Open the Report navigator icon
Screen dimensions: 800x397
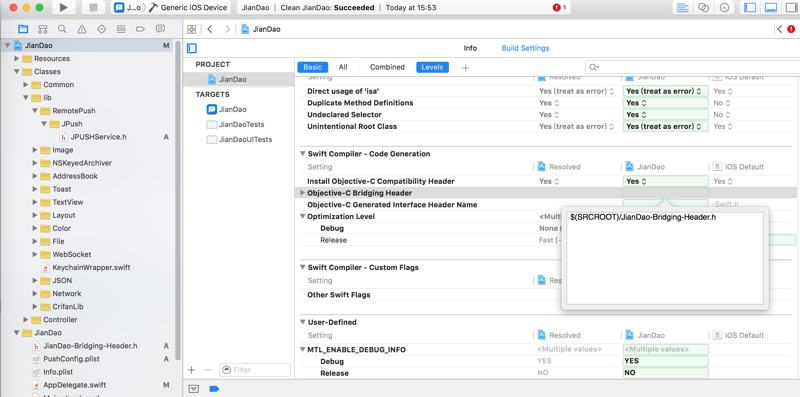pos(160,29)
